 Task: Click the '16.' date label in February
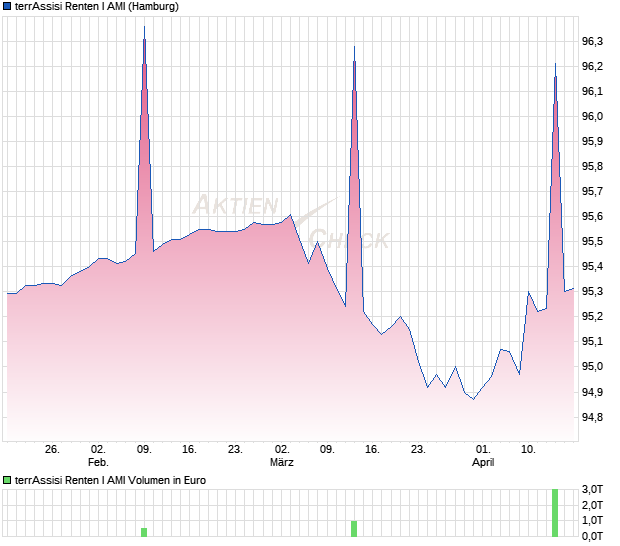pyautogui.click(x=189, y=450)
